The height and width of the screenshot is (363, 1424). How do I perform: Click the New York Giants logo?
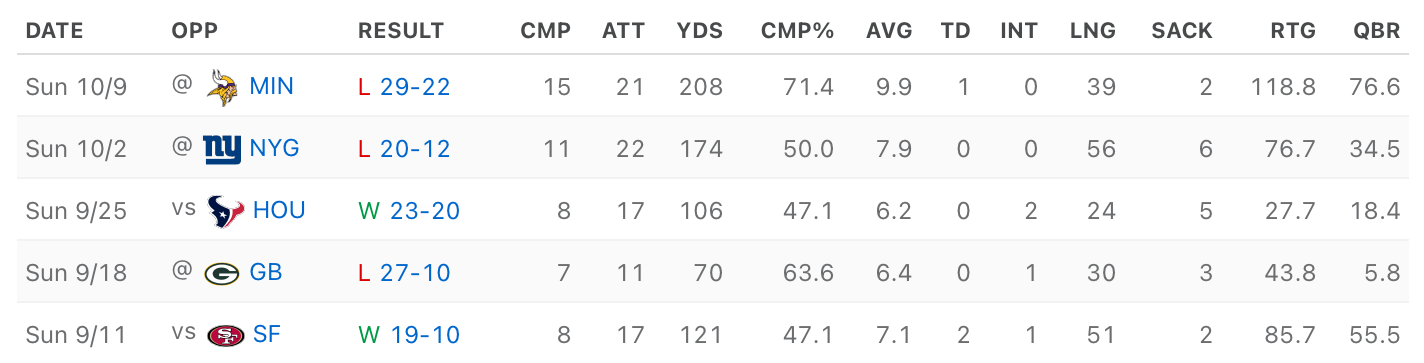[x=222, y=149]
